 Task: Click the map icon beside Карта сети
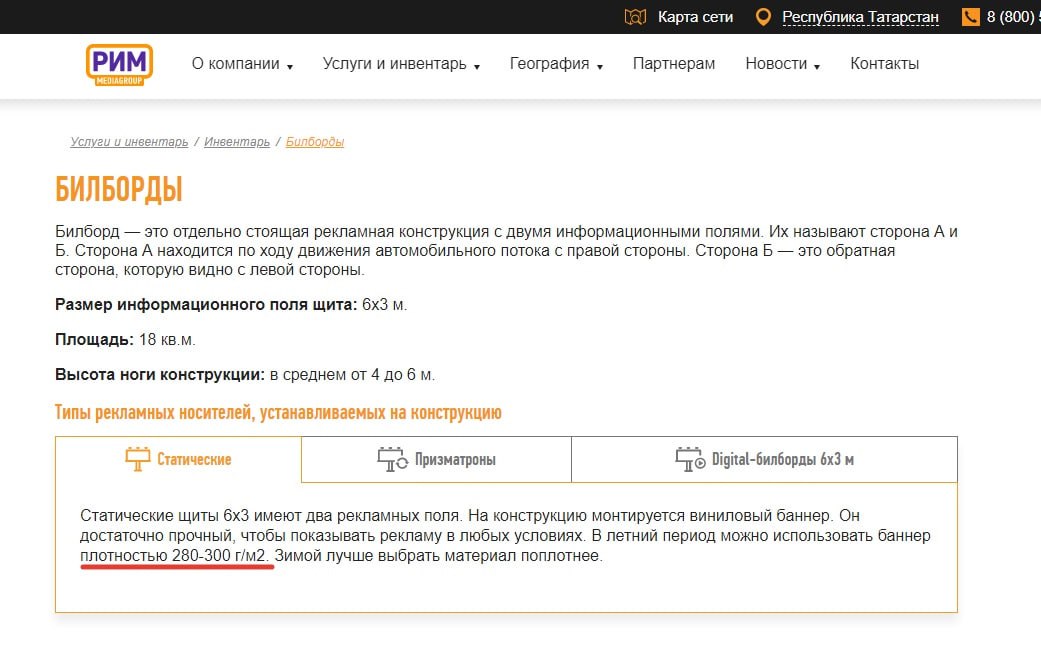coord(635,17)
